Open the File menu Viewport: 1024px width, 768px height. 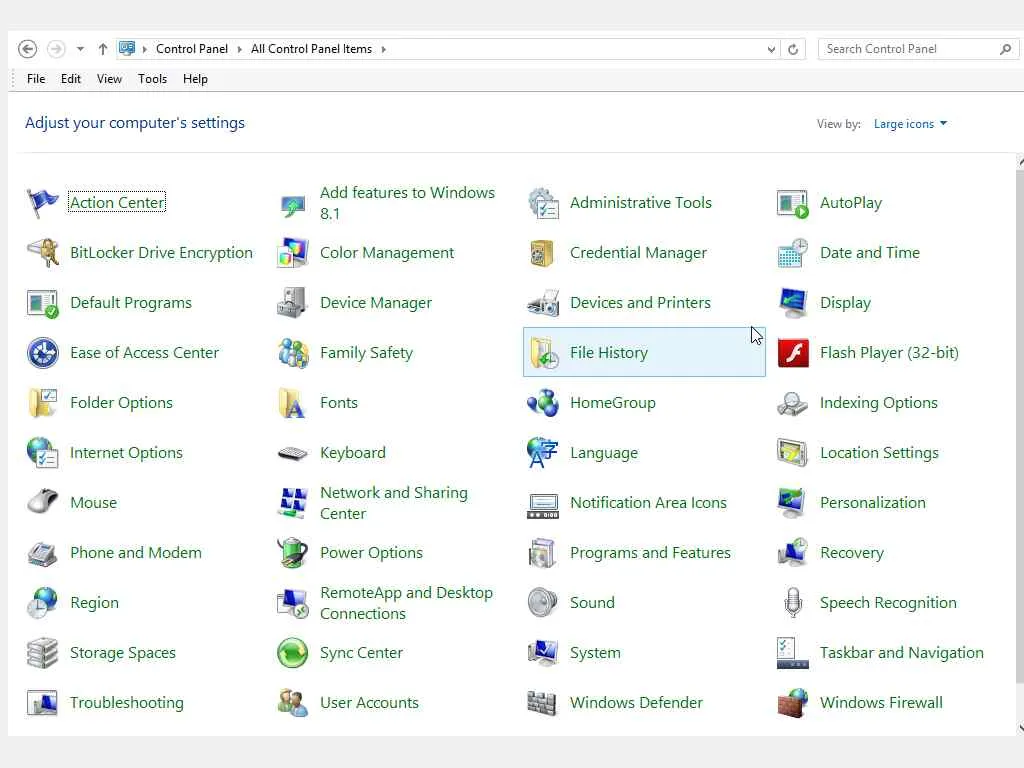pos(36,79)
